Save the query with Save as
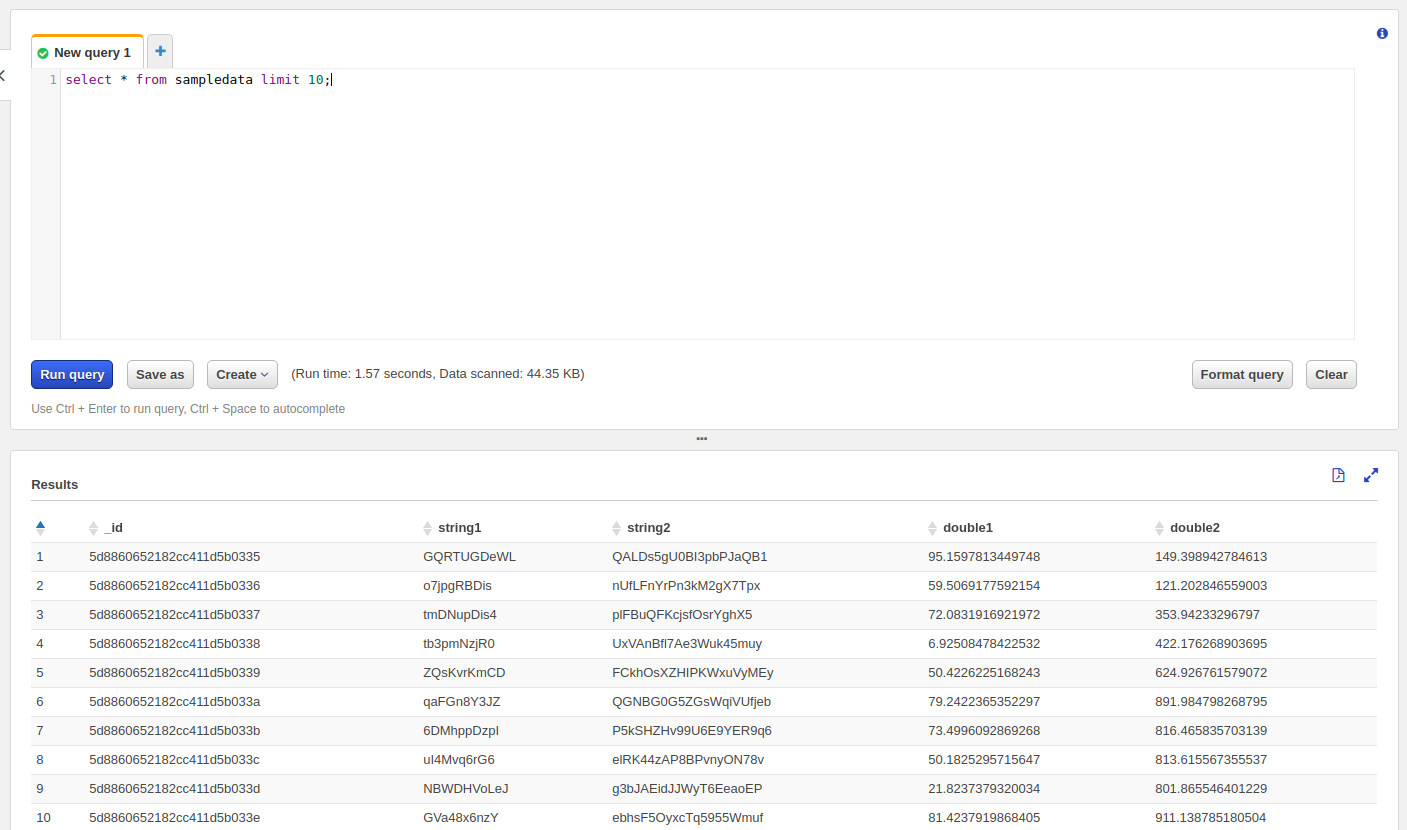Viewport: 1407px width, 830px height. (x=160, y=374)
